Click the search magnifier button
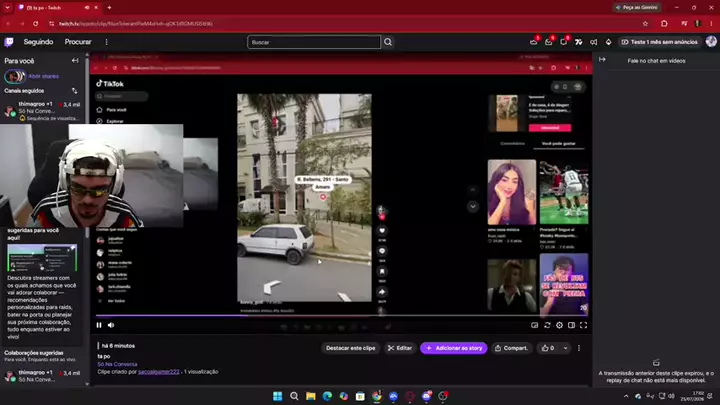Viewport: 720px width, 405px height. [x=388, y=42]
